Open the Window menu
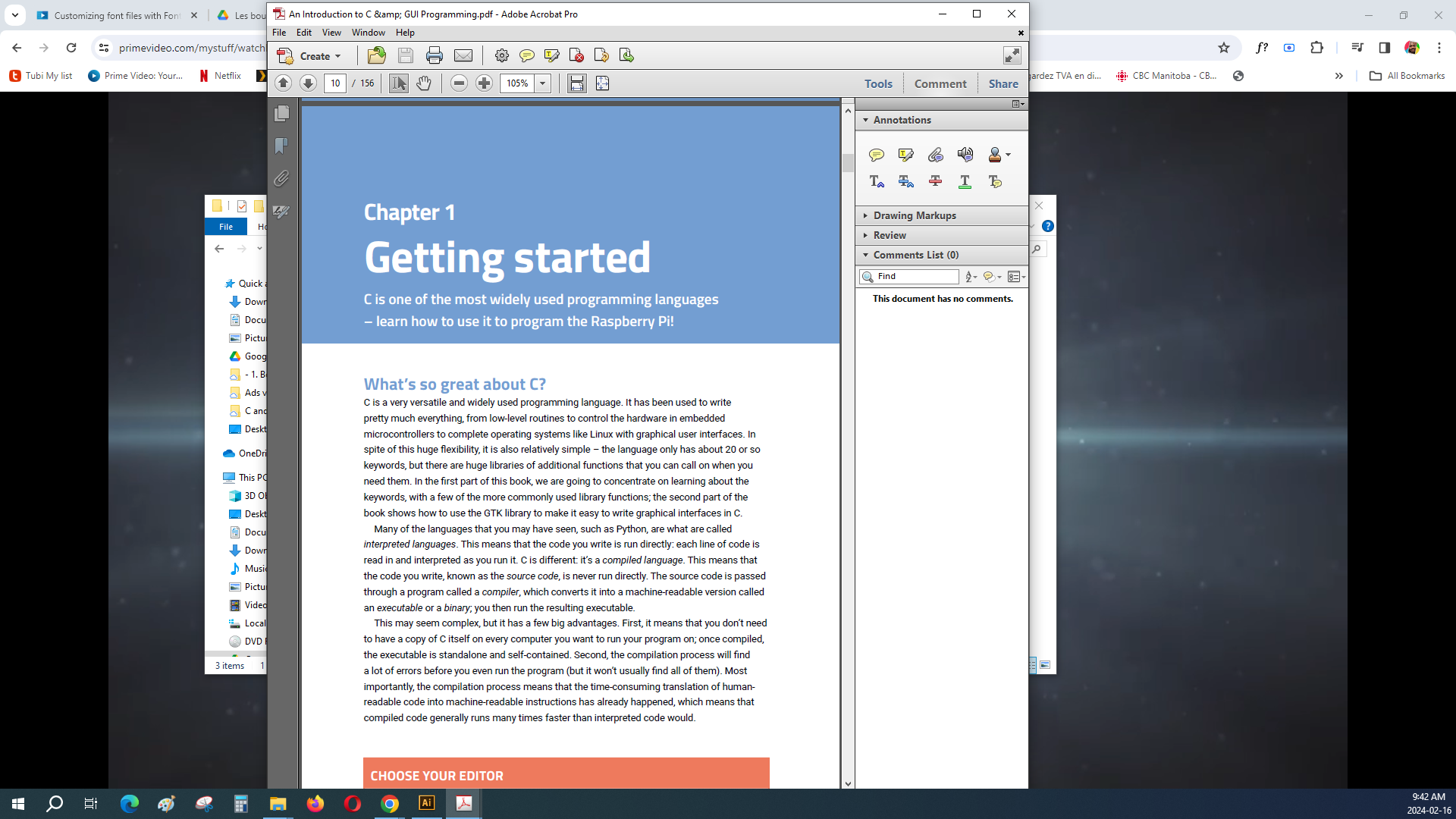The height and width of the screenshot is (819, 1456). pos(368,33)
